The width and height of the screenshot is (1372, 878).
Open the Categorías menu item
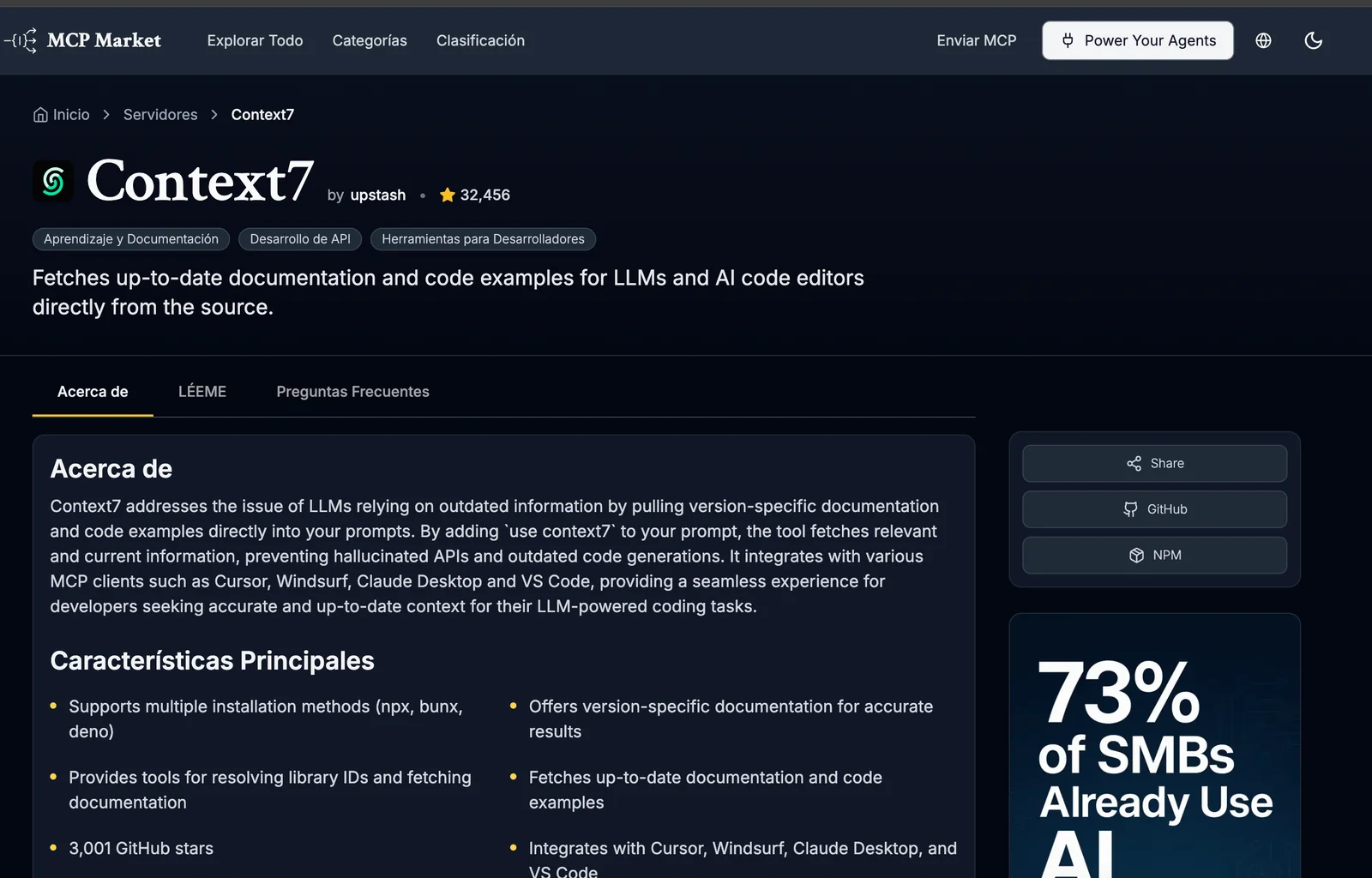point(370,40)
